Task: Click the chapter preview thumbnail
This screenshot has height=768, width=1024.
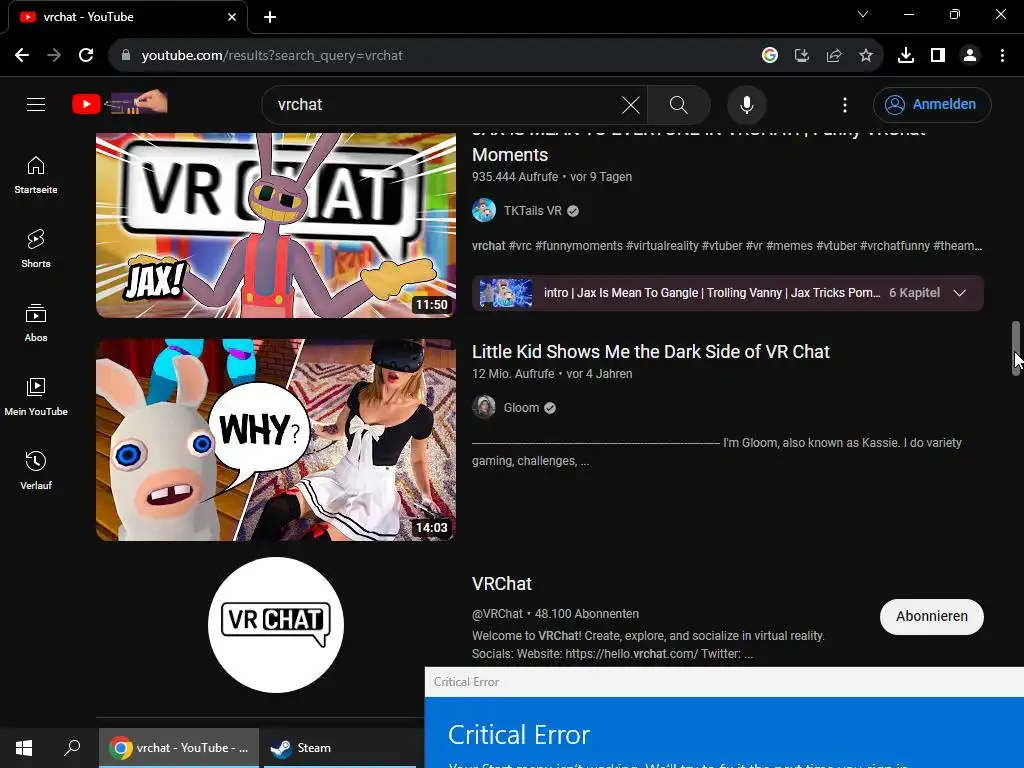Action: (x=505, y=293)
